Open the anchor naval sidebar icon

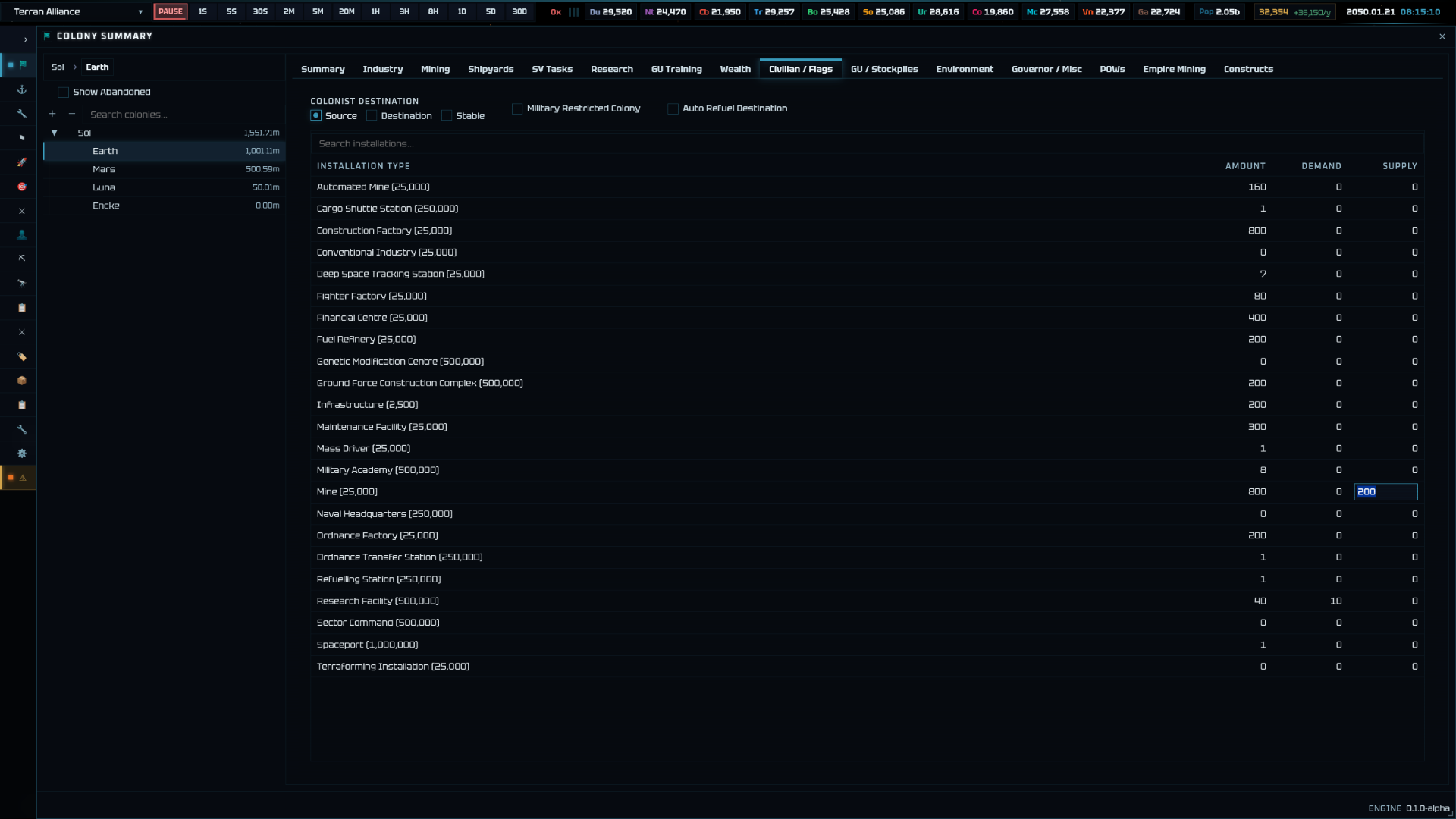[x=22, y=89]
